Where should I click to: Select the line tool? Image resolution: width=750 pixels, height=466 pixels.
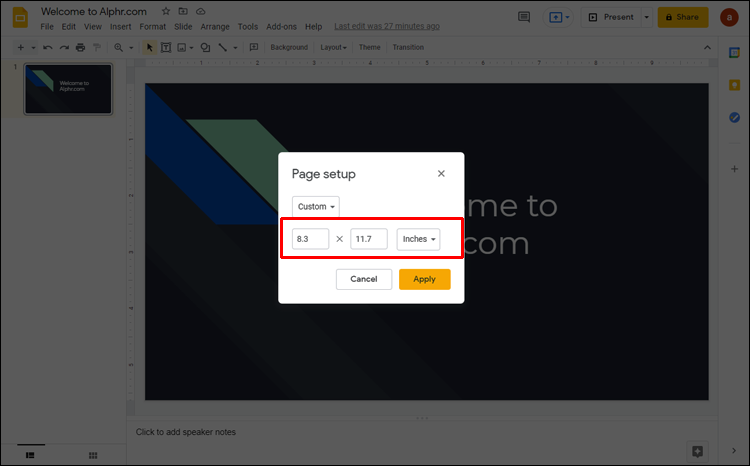pos(222,47)
